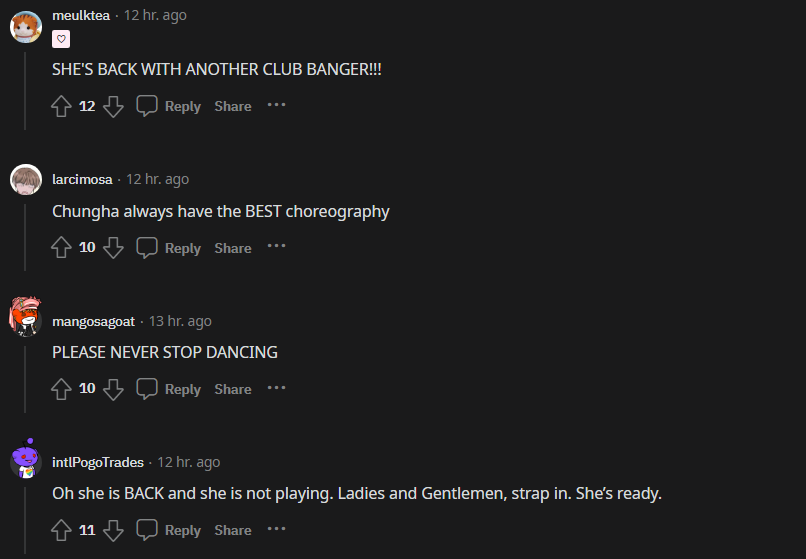The image size is (806, 559).
Task: Upvote larcimosa's choreography comment
Action: pos(61,248)
